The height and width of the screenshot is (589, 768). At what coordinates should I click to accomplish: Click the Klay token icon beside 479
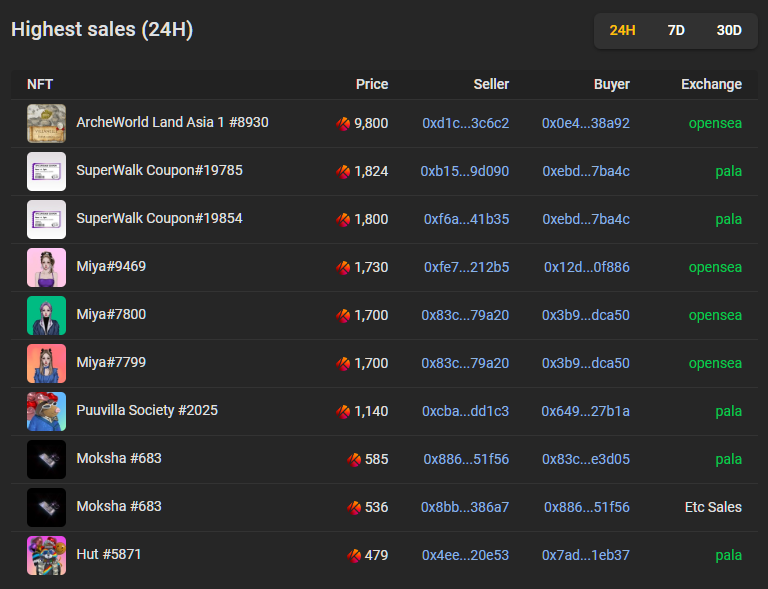354,555
